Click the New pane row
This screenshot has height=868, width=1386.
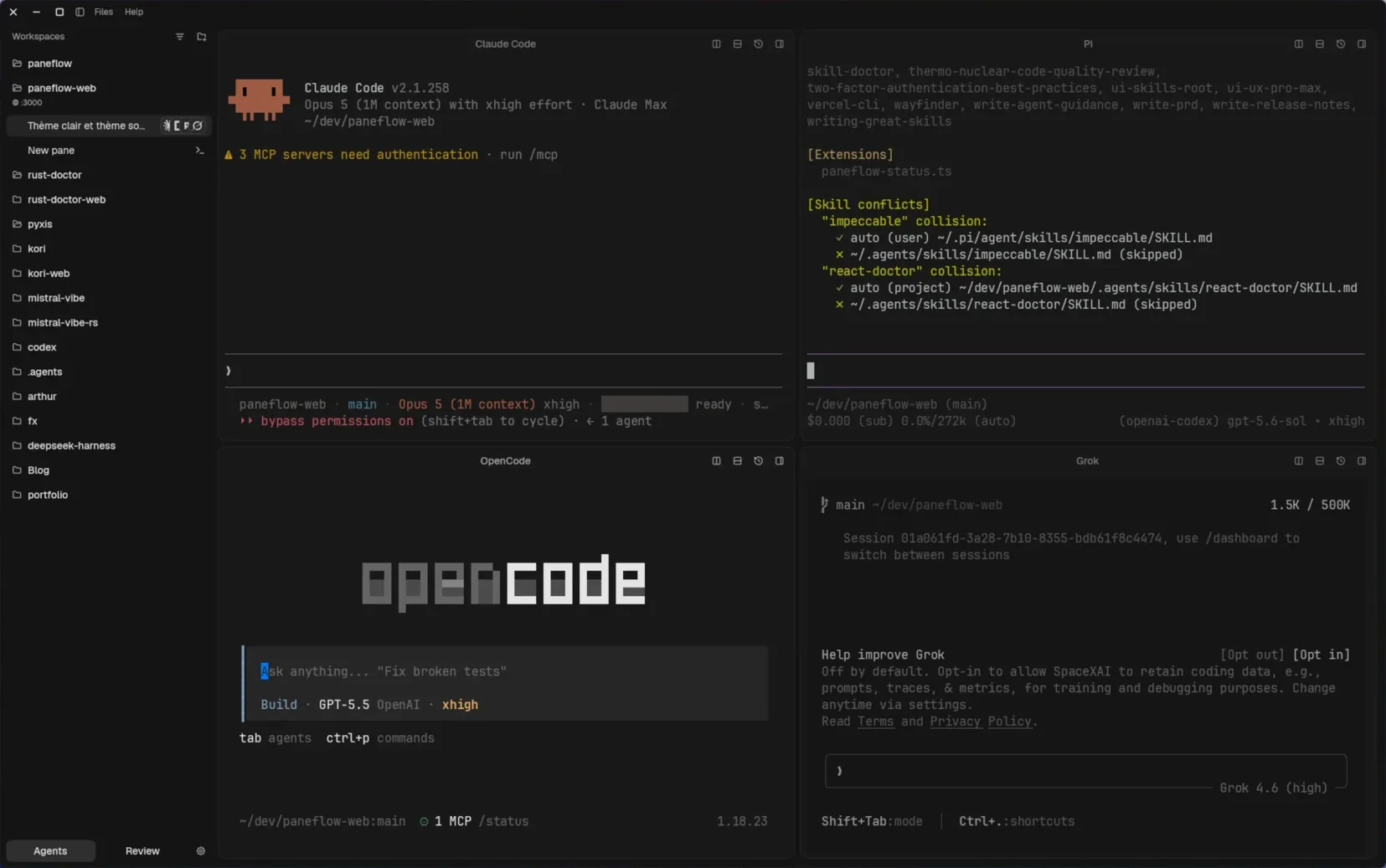tap(109, 151)
